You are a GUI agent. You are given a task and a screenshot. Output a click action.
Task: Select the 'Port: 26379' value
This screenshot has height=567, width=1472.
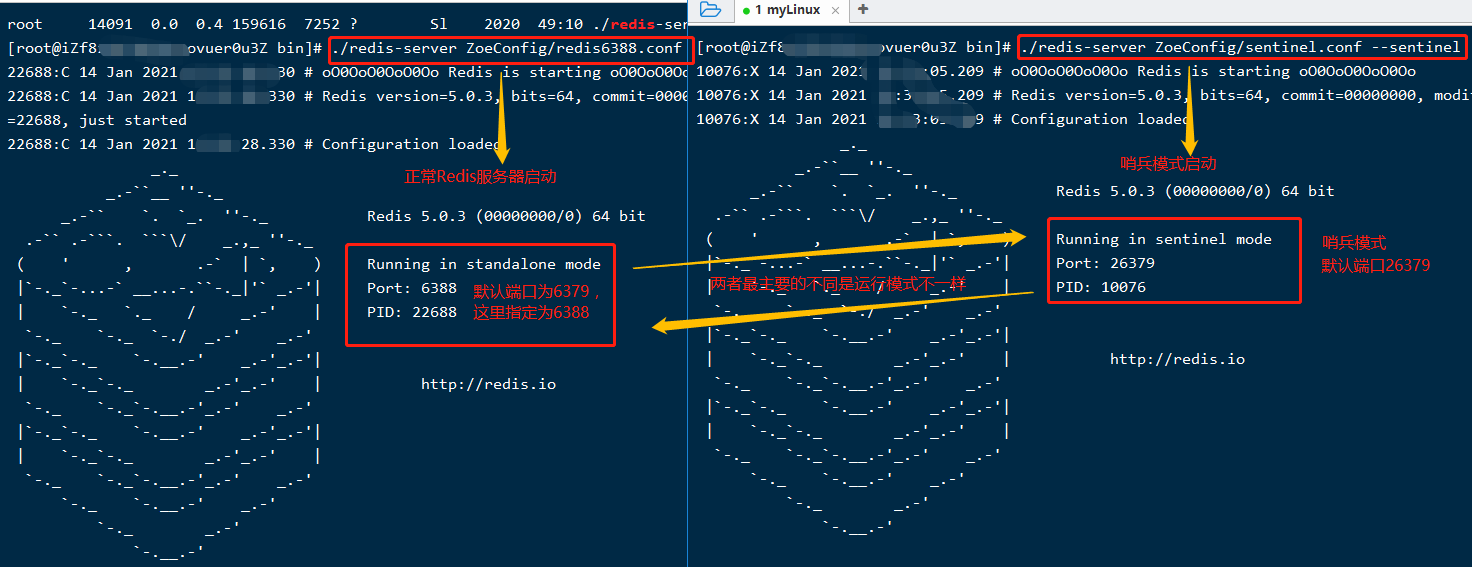1105,263
